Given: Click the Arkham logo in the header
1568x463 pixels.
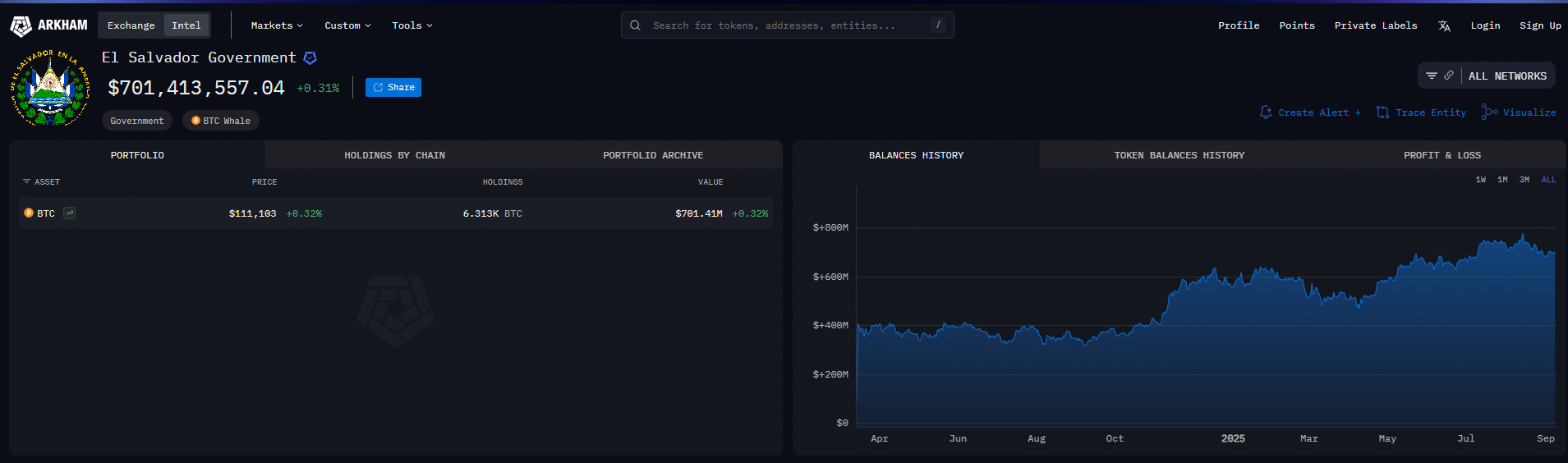Looking at the screenshot, I should click(x=48, y=25).
